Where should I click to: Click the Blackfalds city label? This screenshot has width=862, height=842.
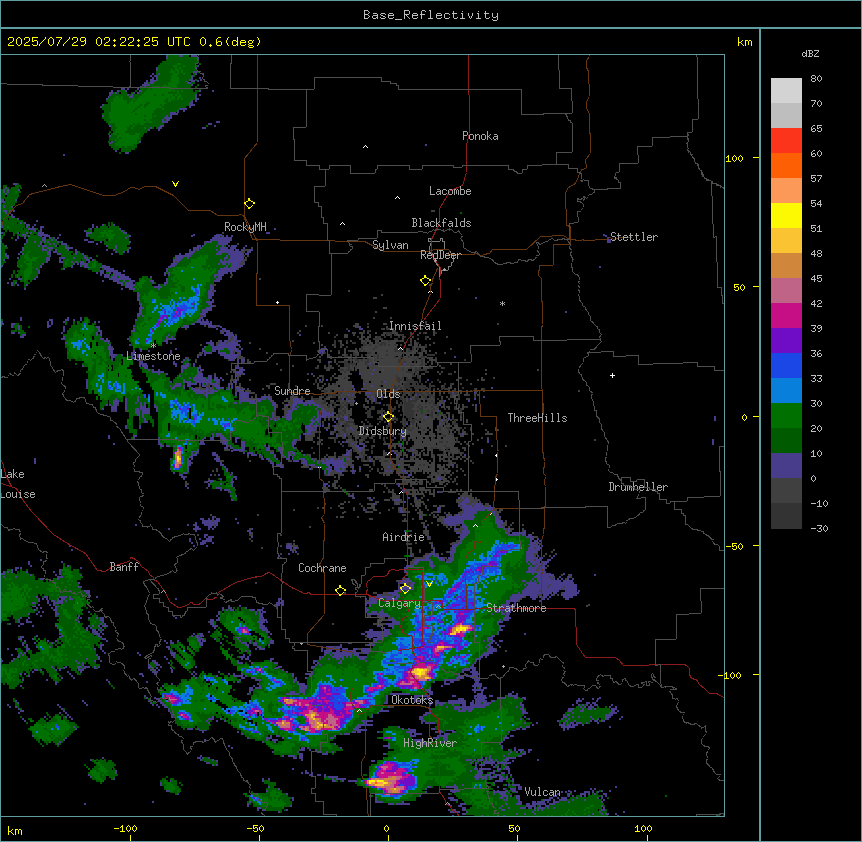441,223
